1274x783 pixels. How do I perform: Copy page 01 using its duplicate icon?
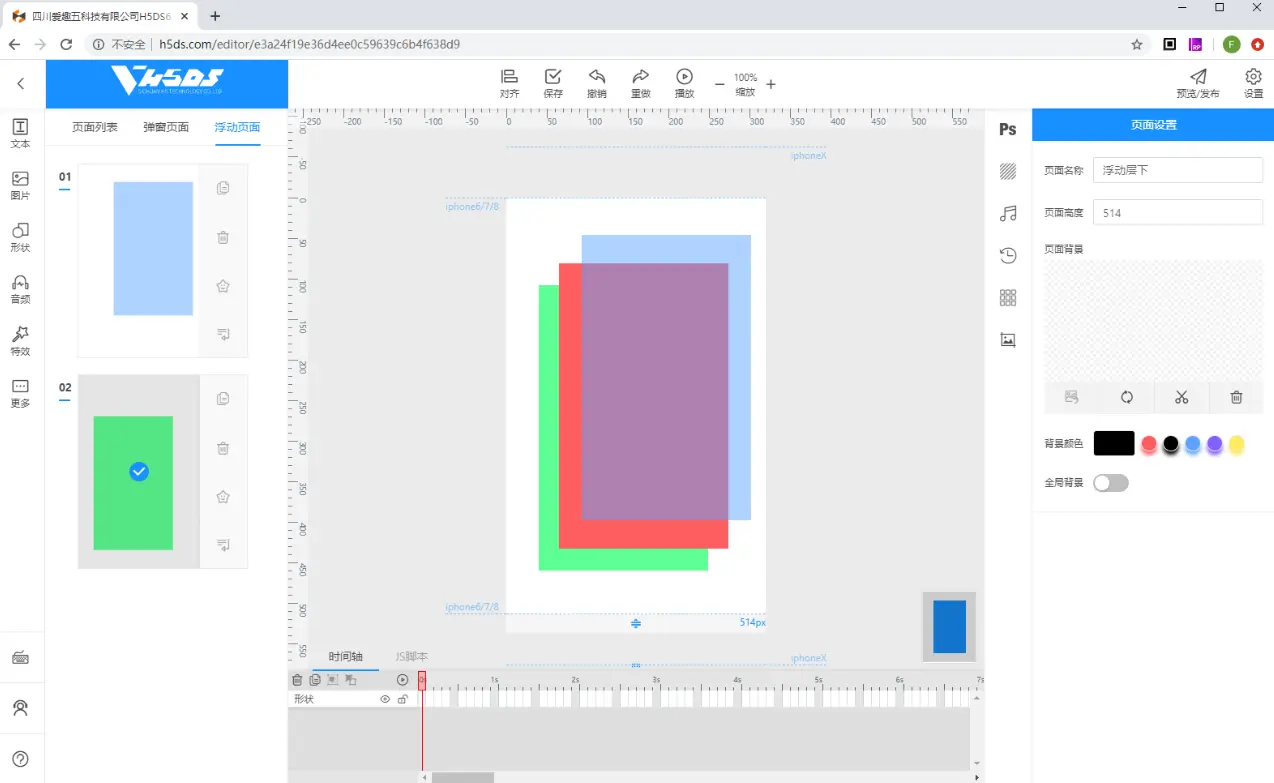pos(223,188)
